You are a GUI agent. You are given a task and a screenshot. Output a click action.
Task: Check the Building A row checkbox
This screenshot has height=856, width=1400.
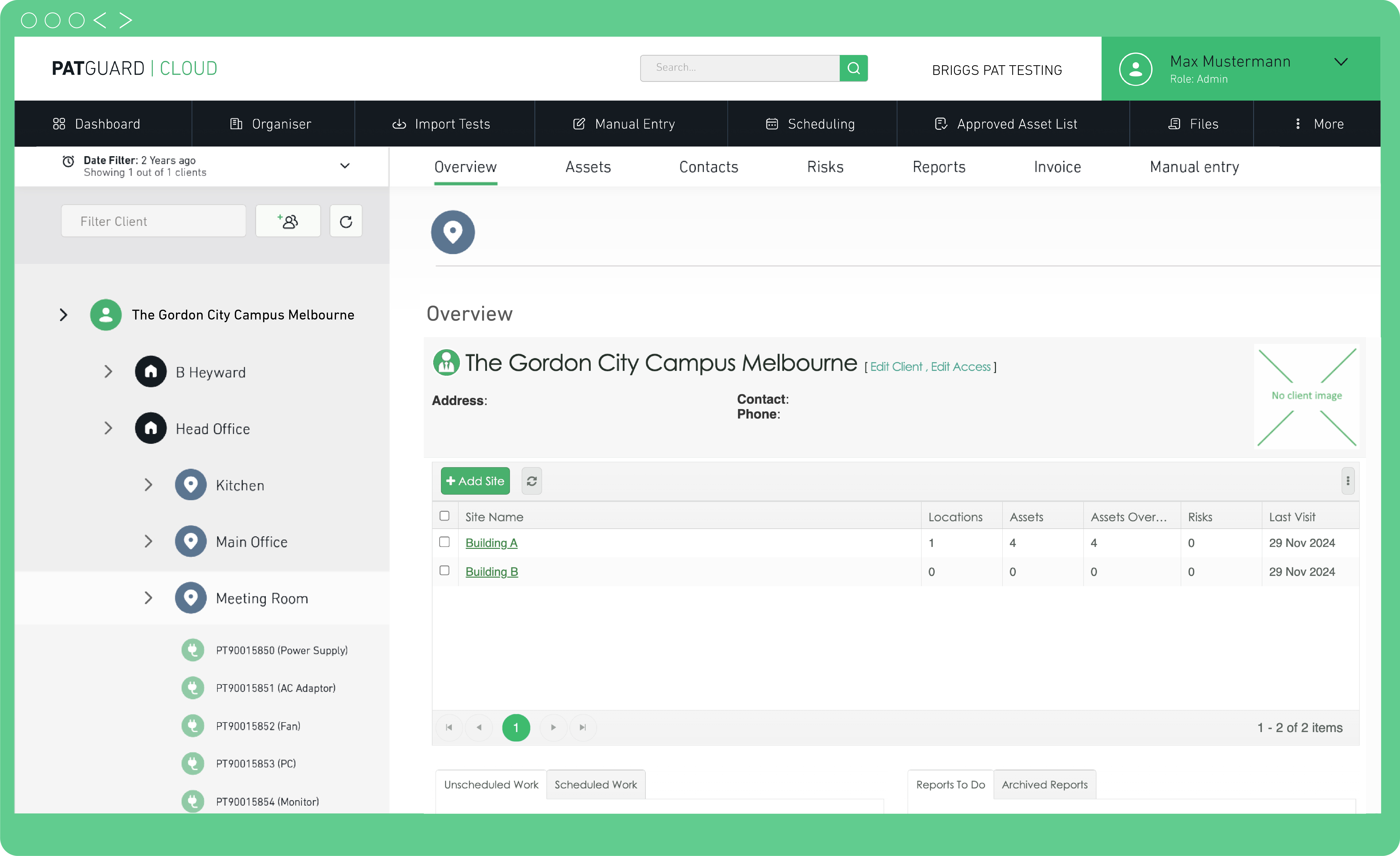pos(444,542)
